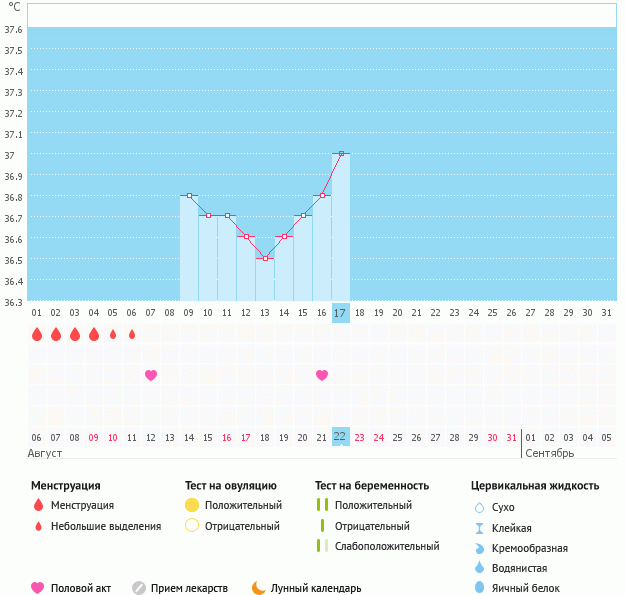This screenshot has width=626, height=595.
Task: Select highlighted cycle day 17
Action: point(341,313)
